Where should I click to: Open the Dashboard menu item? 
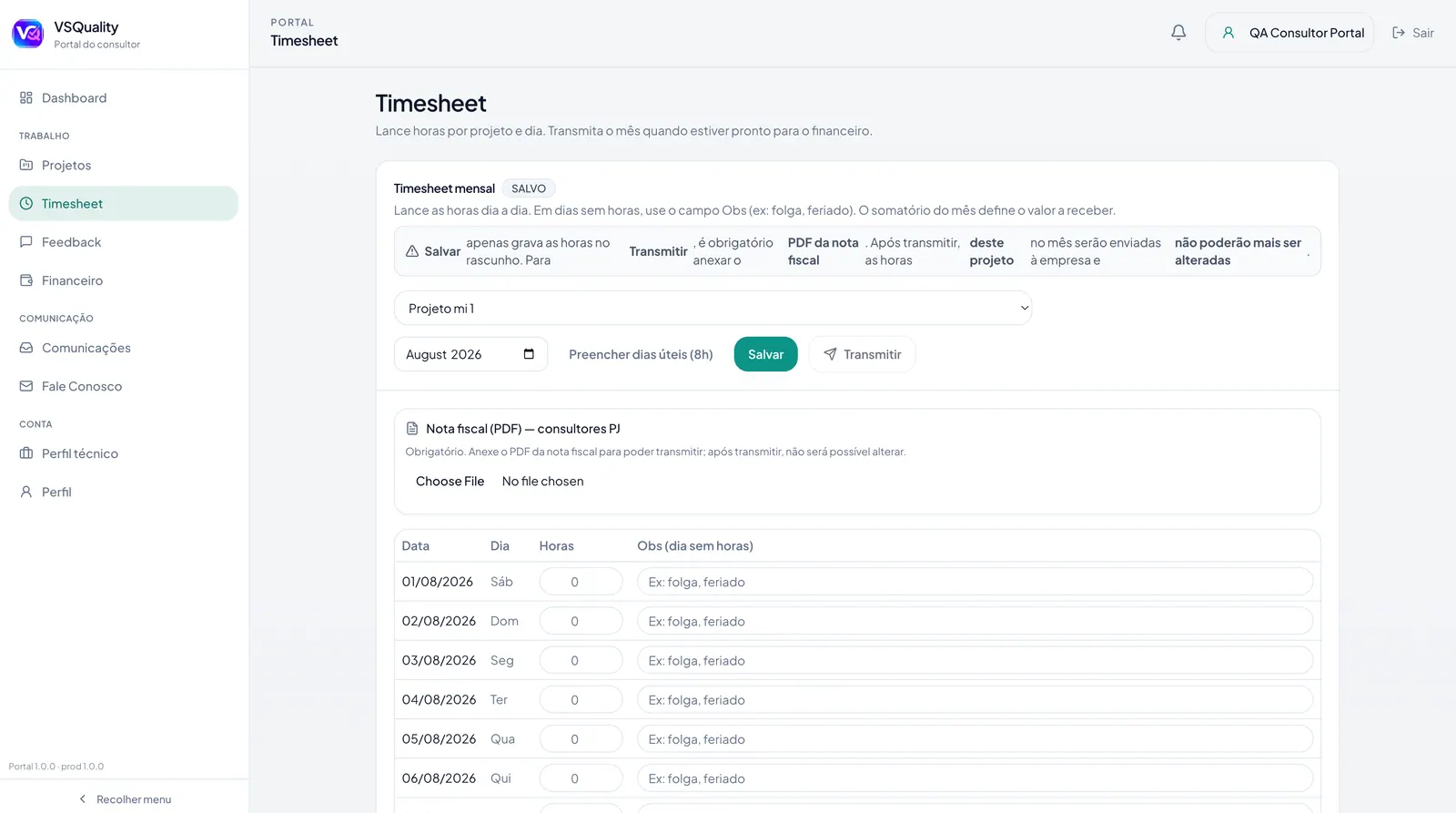tap(124, 97)
